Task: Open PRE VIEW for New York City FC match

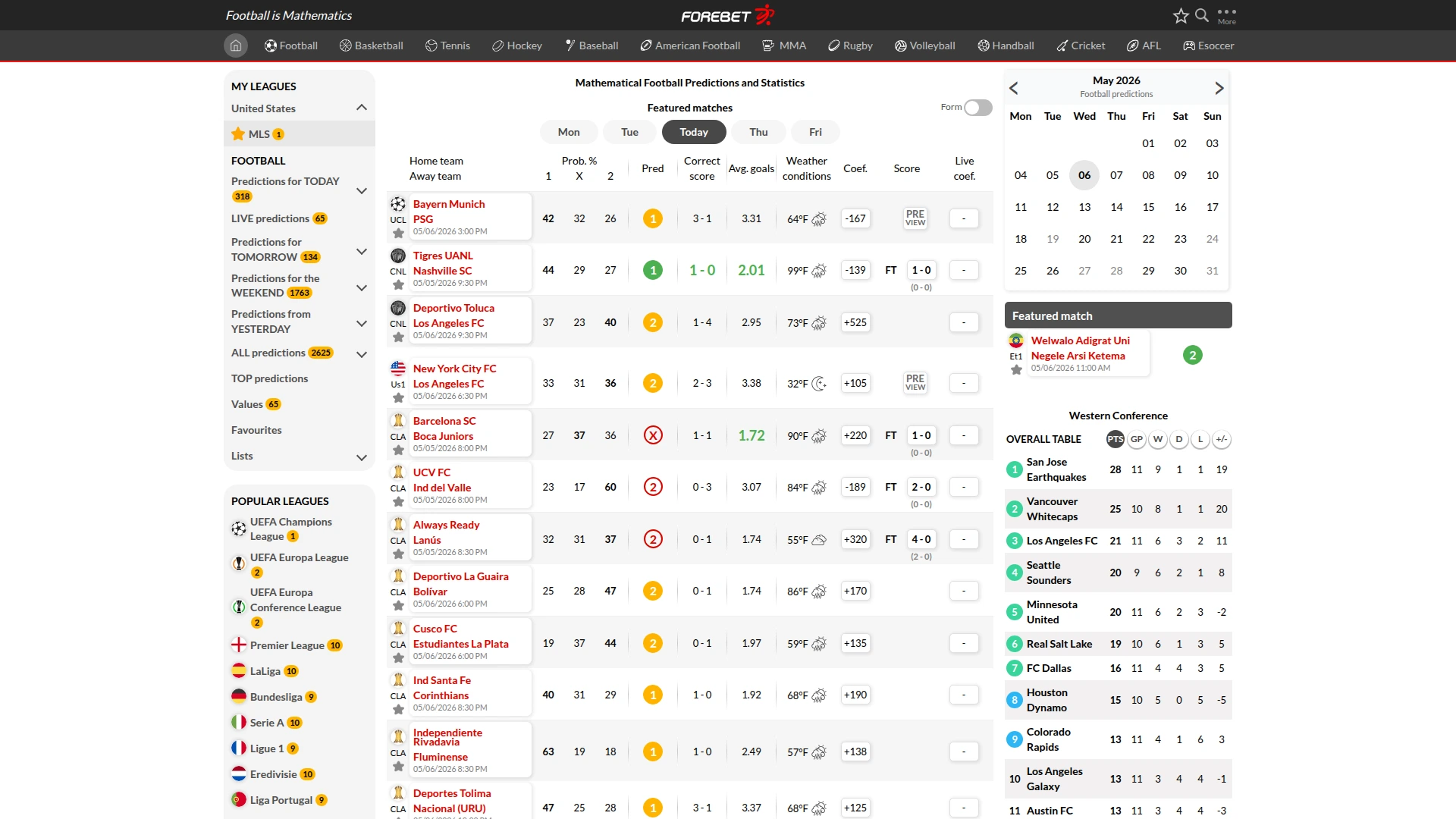Action: [x=915, y=383]
